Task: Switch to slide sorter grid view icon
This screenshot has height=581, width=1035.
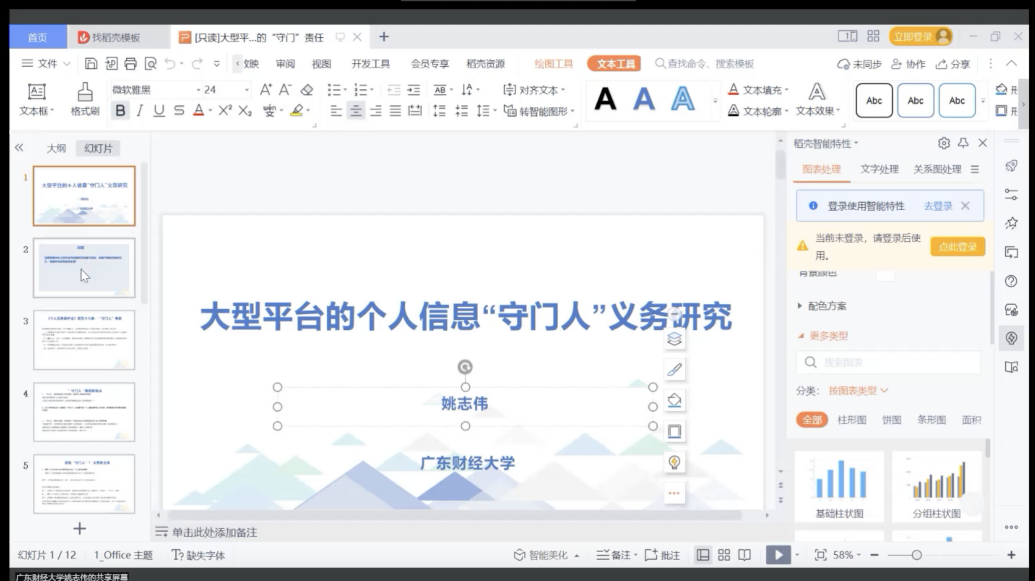Action: pos(724,555)
